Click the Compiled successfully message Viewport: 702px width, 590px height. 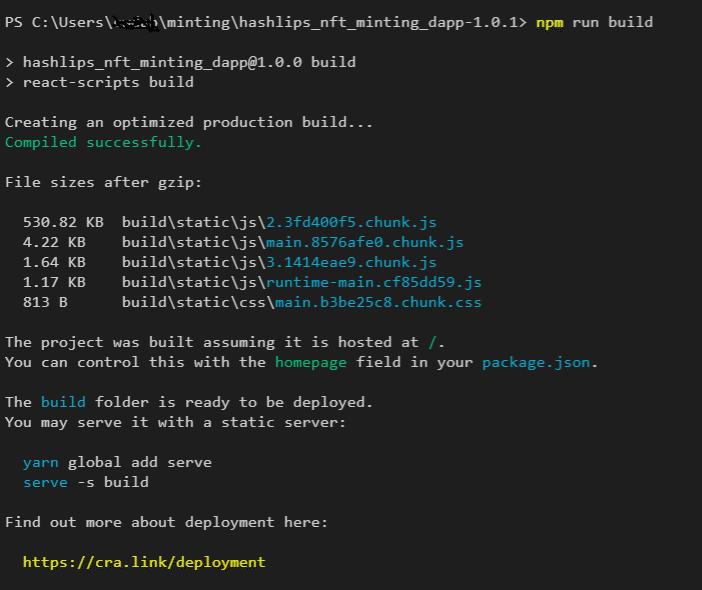tap(103, 142)
